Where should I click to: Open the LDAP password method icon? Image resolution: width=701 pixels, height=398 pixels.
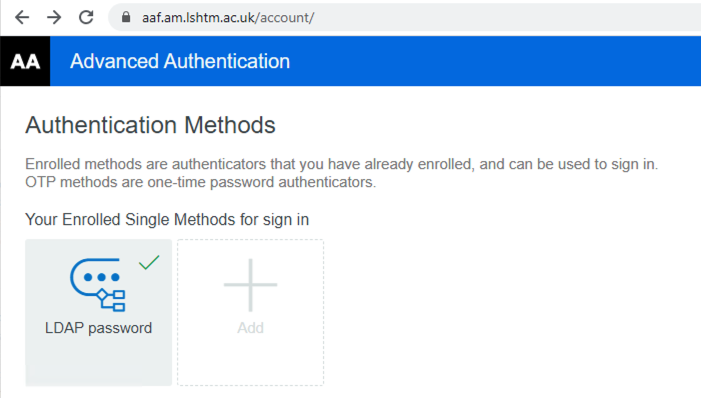97,284
